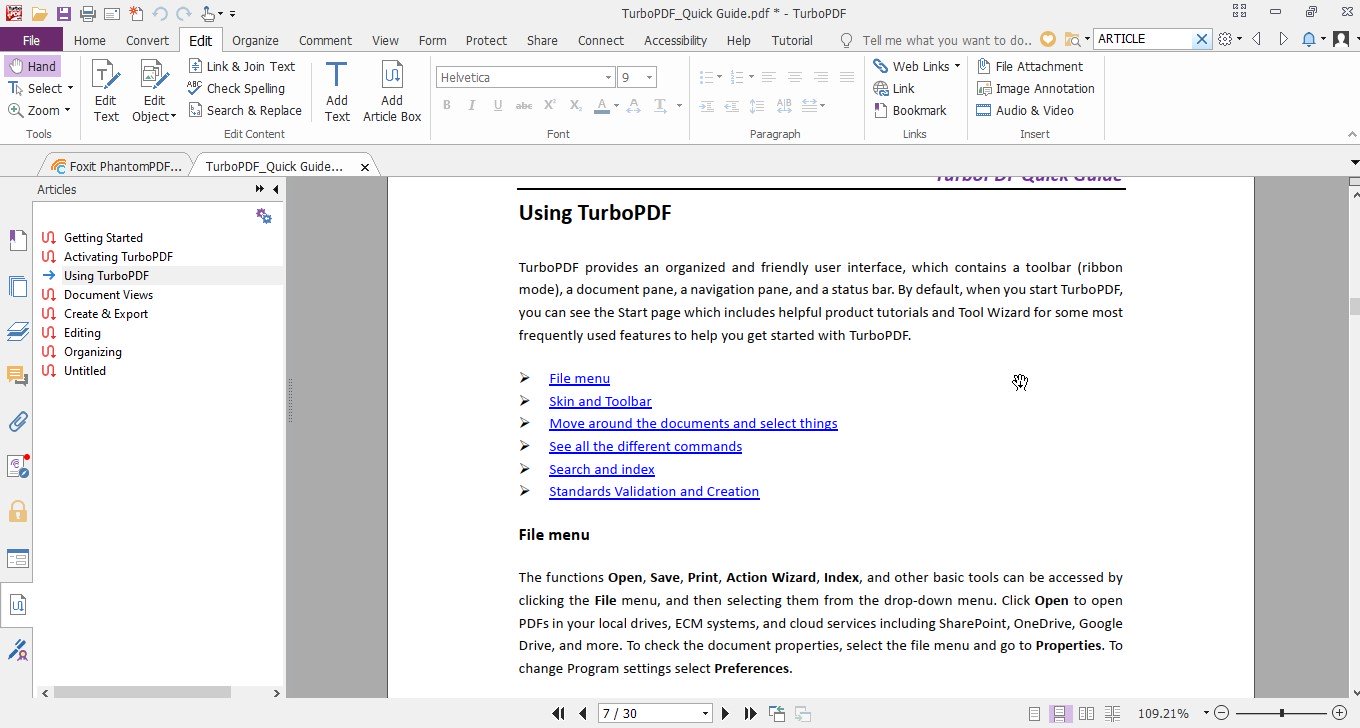Add a File Attachment
Screen dimensions: 1360x728
pyautogui.click(x=1029, y=66)
